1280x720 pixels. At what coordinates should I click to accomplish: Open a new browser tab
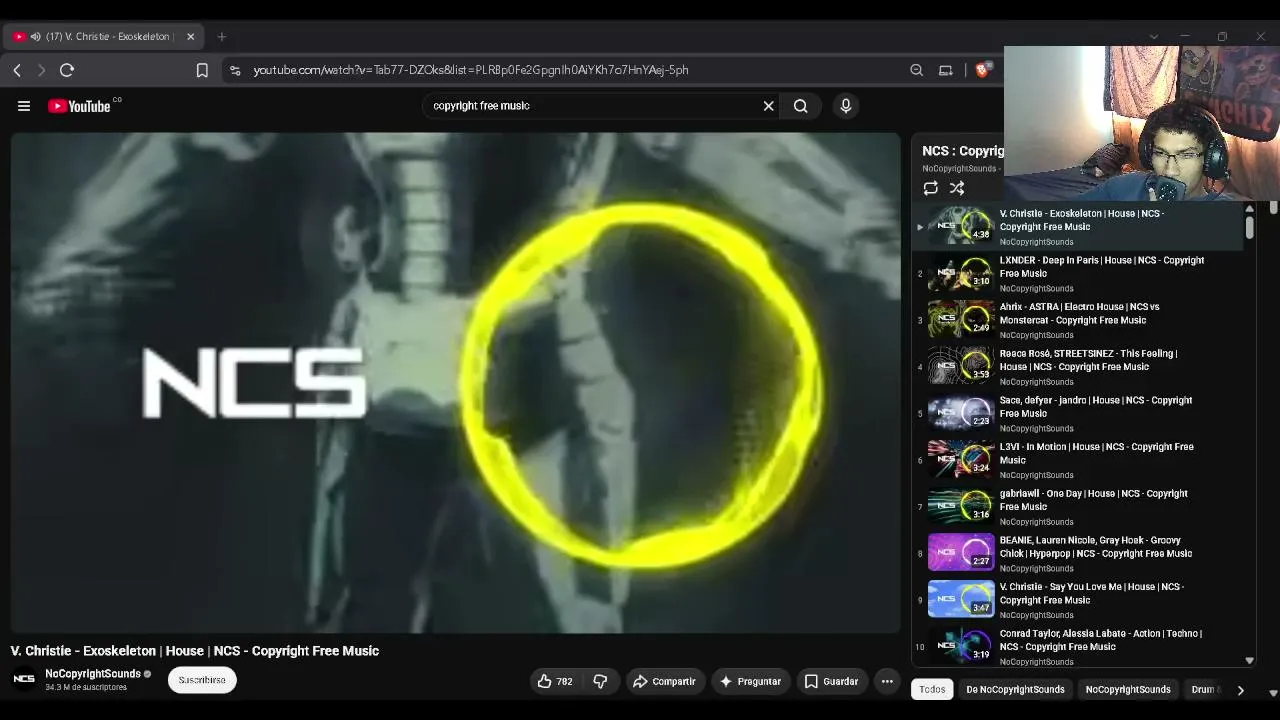[222, 37]
